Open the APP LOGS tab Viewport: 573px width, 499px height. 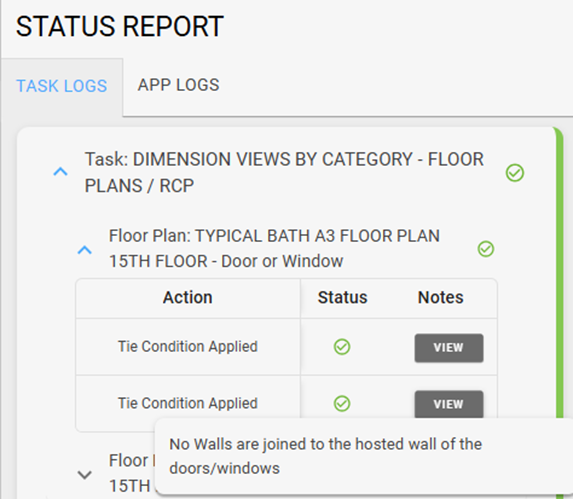178,85
